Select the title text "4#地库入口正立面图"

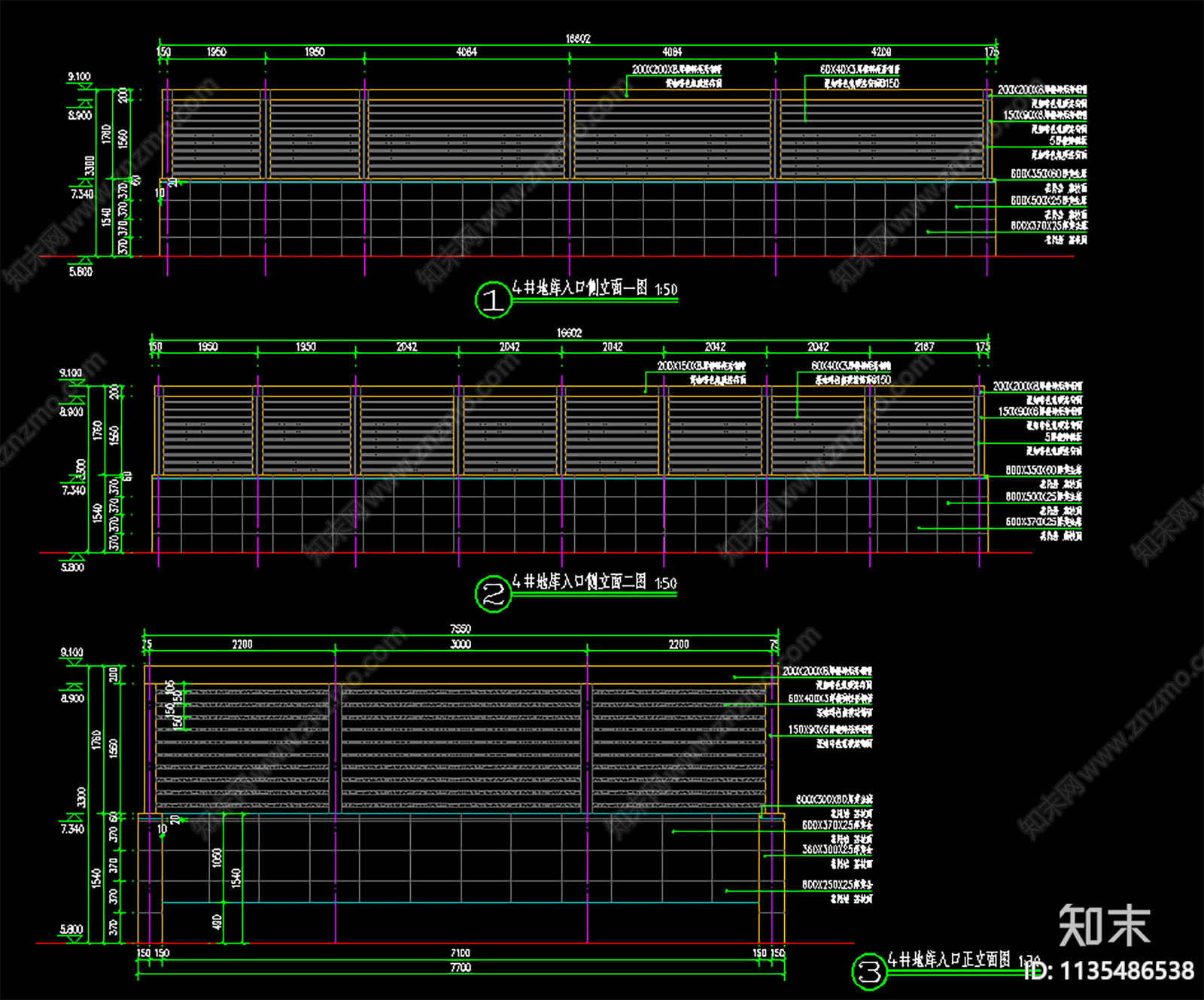point(950,959)
